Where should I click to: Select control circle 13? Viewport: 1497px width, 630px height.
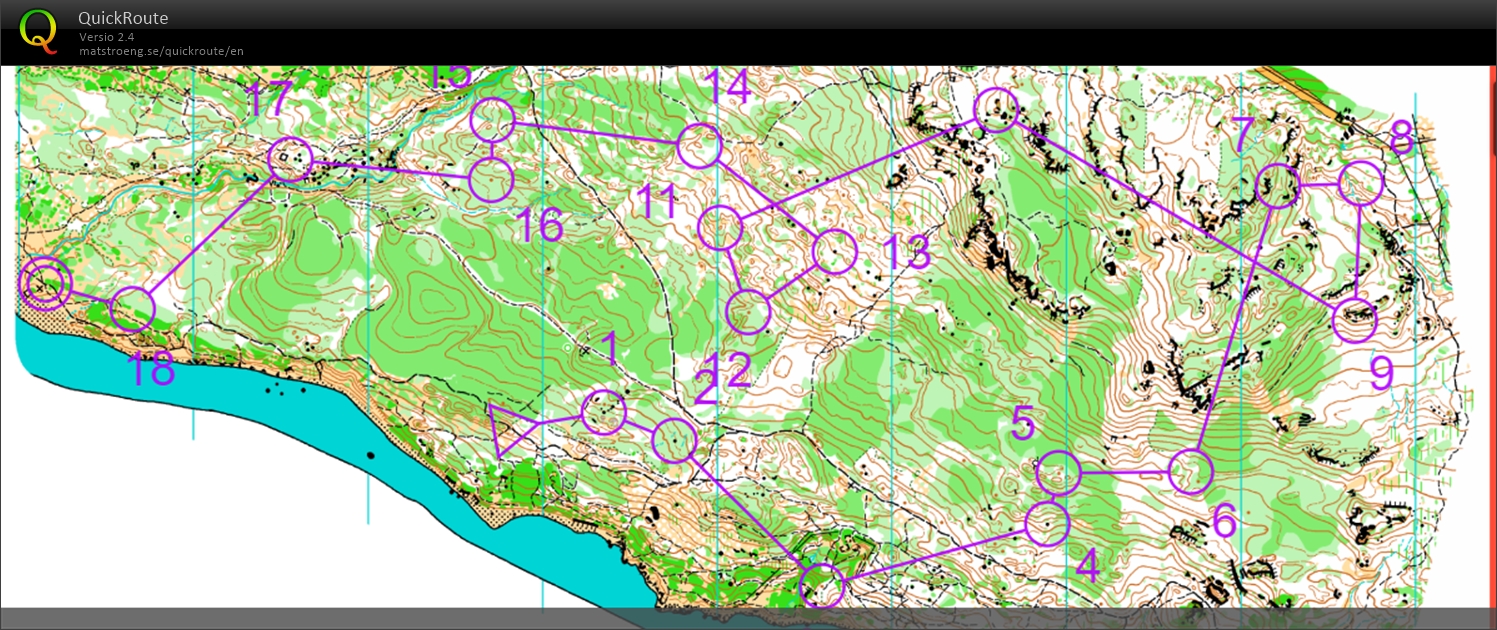pos(835,251)
